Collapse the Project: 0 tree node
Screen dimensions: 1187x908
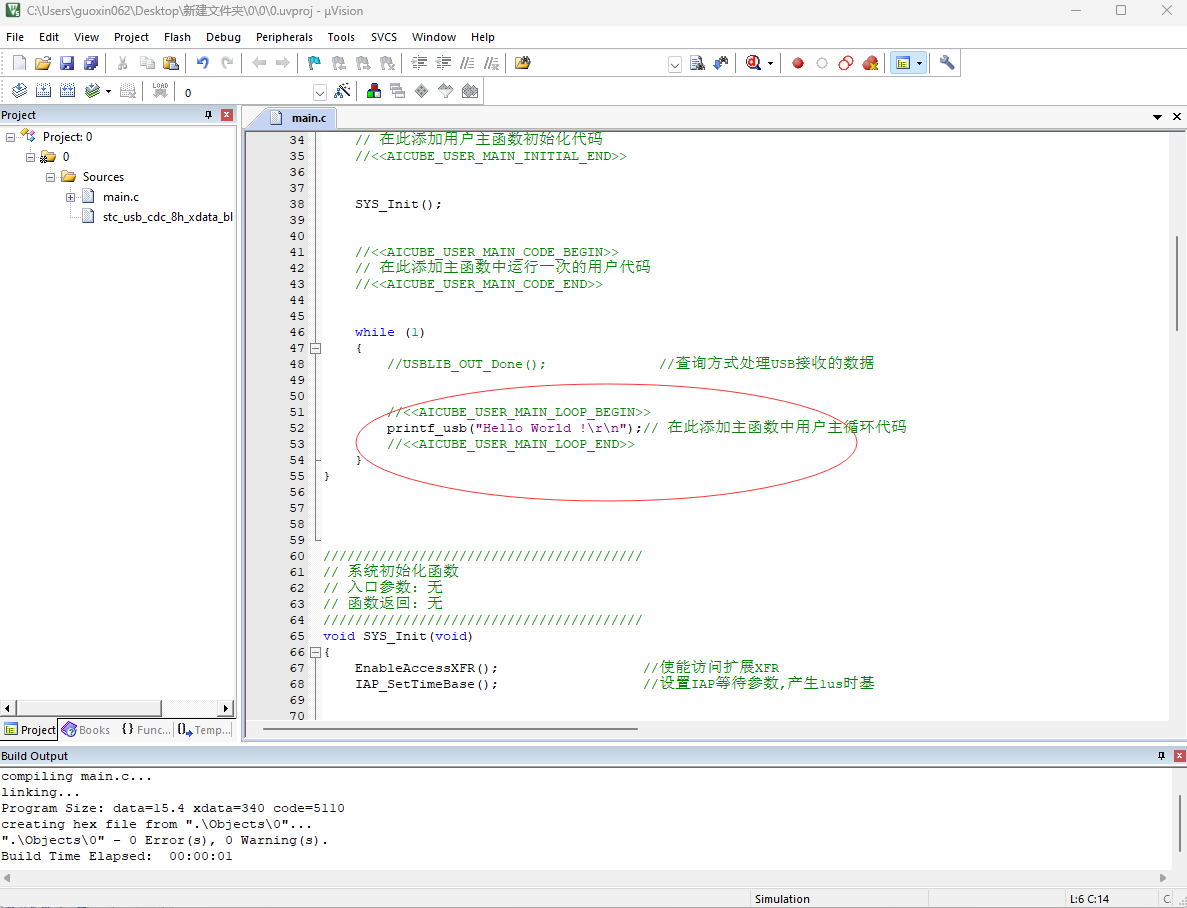tap(11, 137)
